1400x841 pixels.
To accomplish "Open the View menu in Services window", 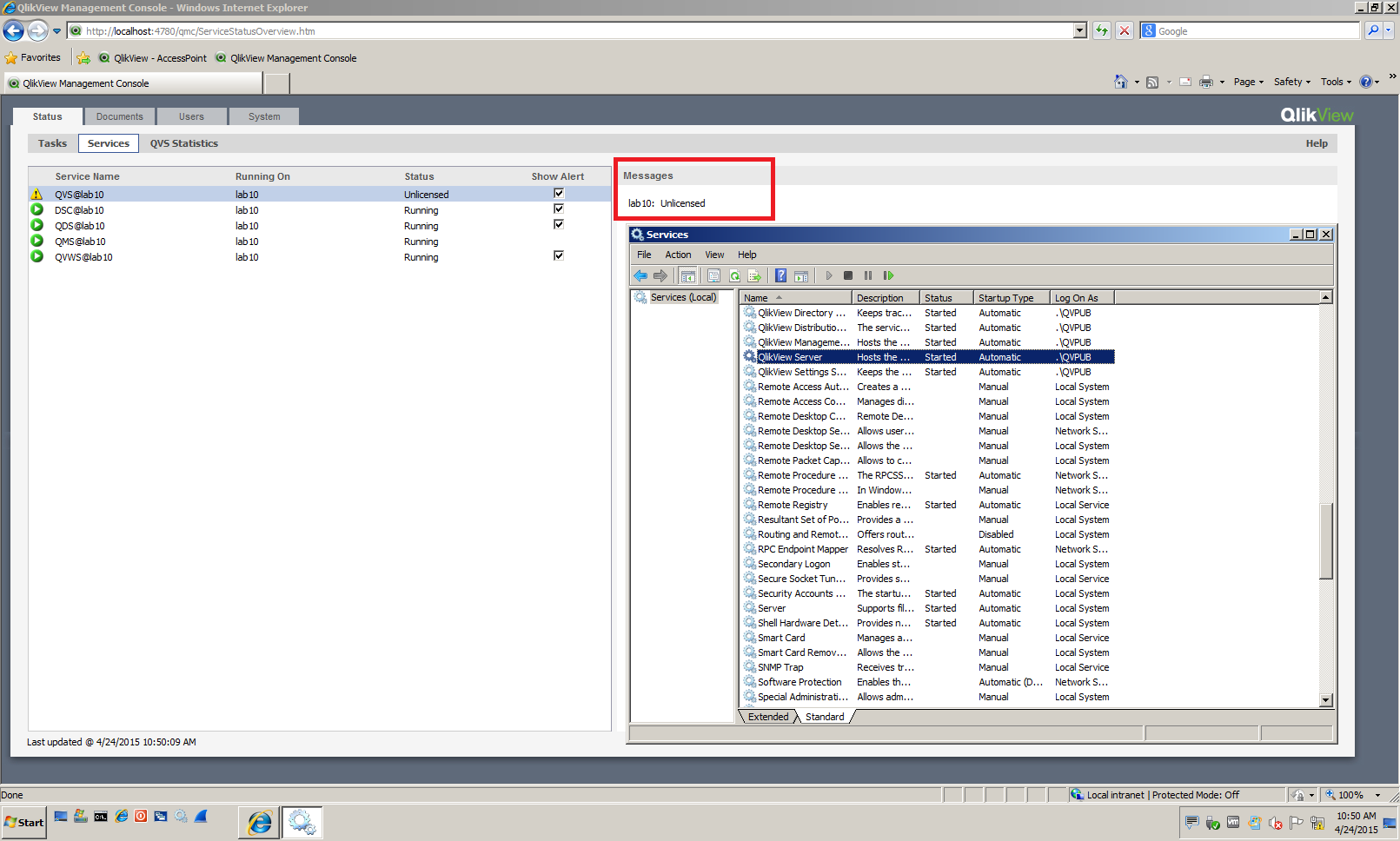I will pos(714,255).
